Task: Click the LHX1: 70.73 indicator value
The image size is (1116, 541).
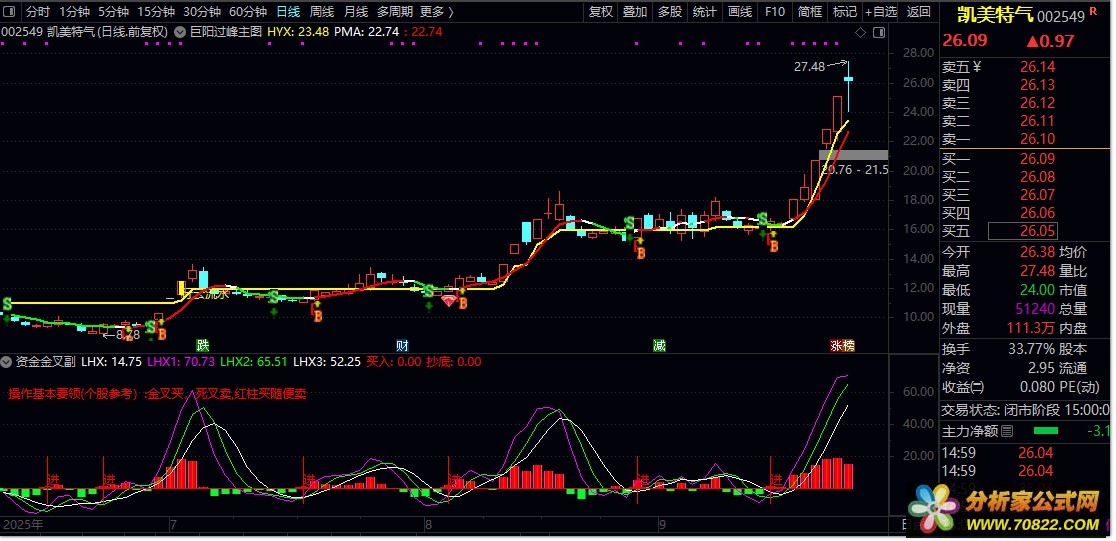Action: click(x=181, y=362)
